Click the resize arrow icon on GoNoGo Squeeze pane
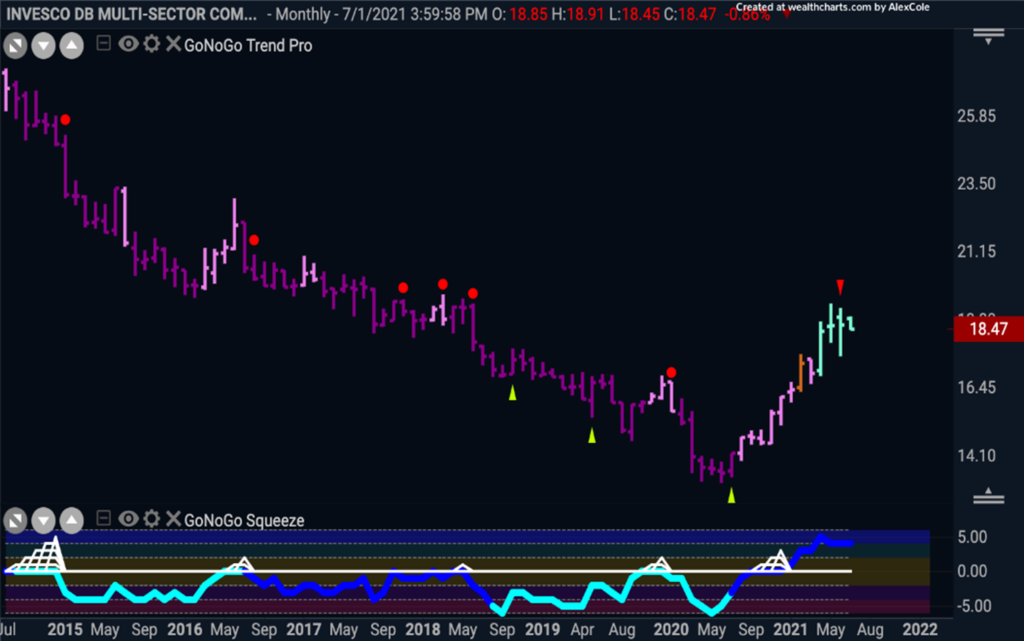Screen dimensions: 1024x641 coord(15,520)
